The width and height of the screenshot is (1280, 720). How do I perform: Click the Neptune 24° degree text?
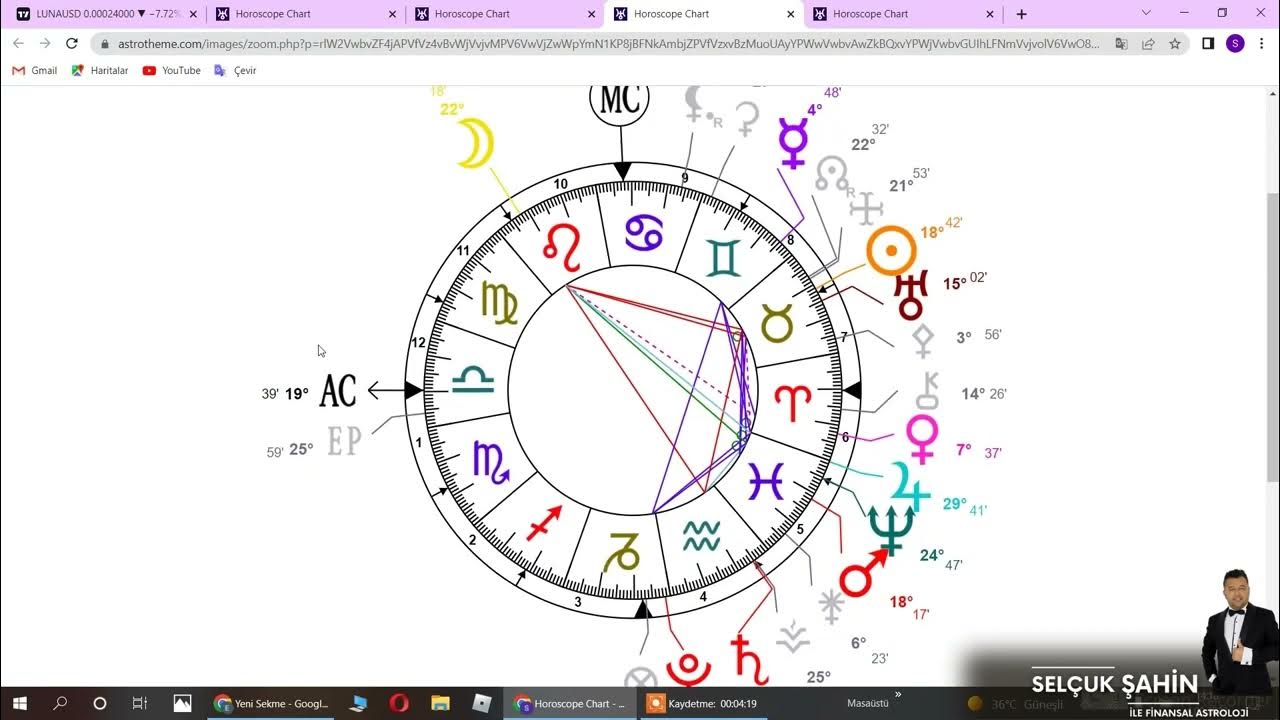point(932,555)
